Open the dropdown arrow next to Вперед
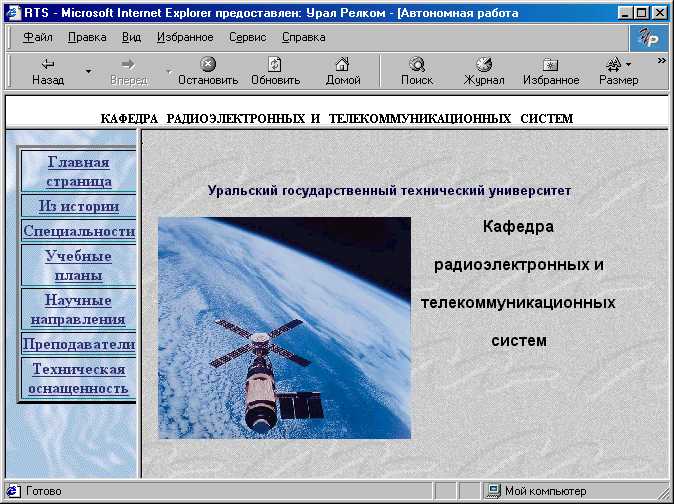The width and height of the screenshot is (674, 504). [168, 71]
